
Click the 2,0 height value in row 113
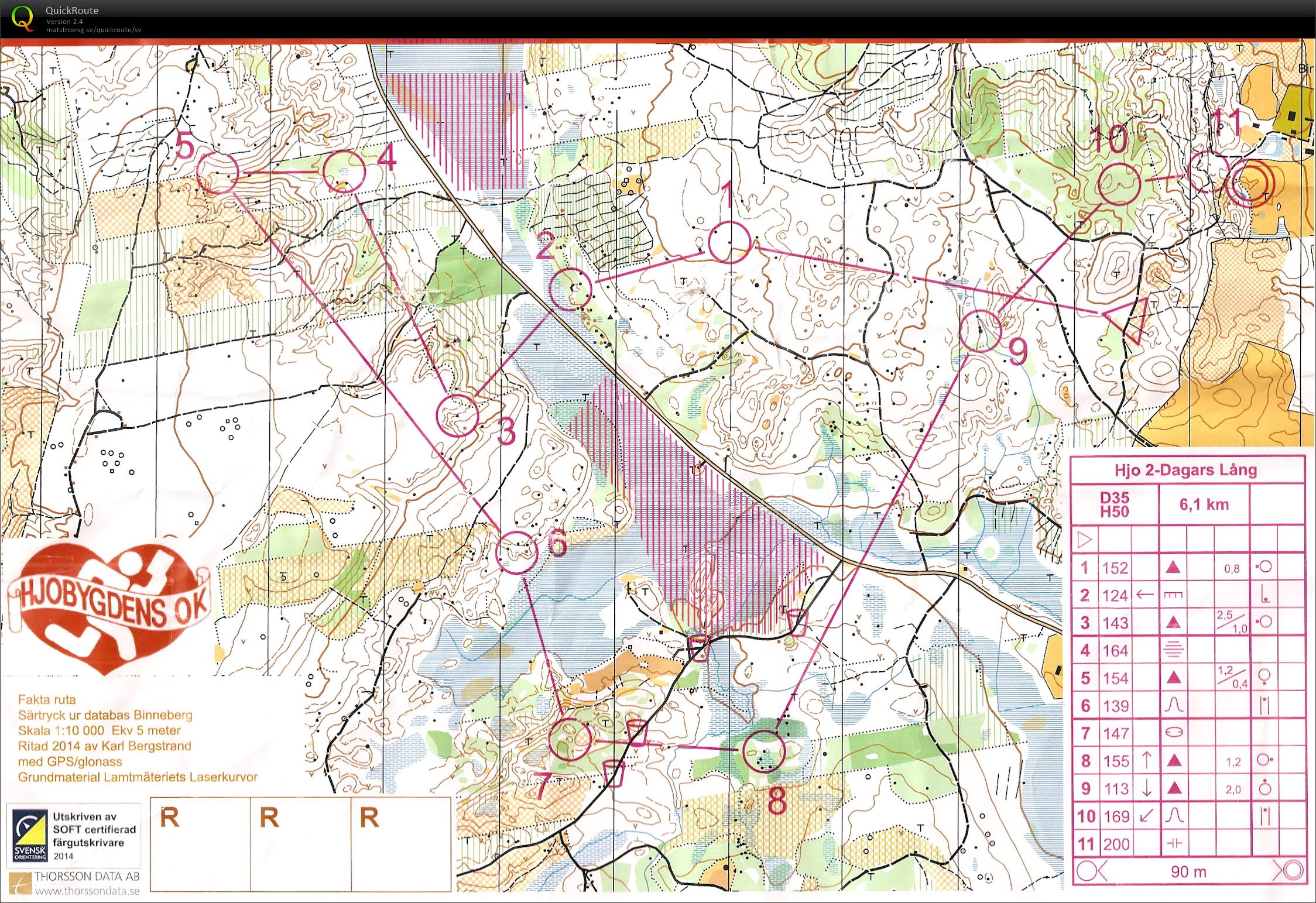point(1233,789)
